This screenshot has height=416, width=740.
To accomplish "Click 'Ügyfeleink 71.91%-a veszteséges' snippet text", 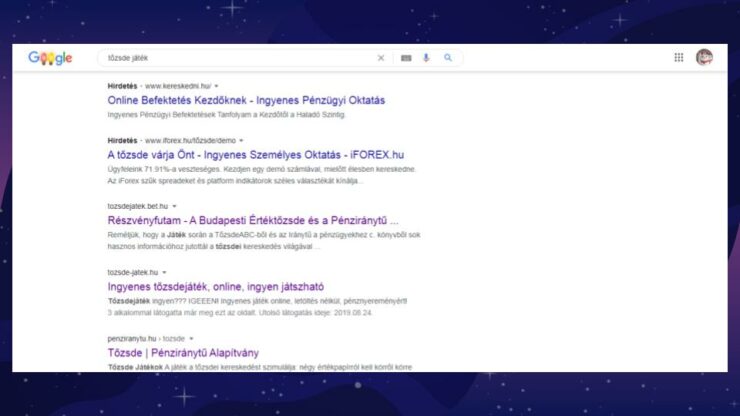I will coord(261,169).
